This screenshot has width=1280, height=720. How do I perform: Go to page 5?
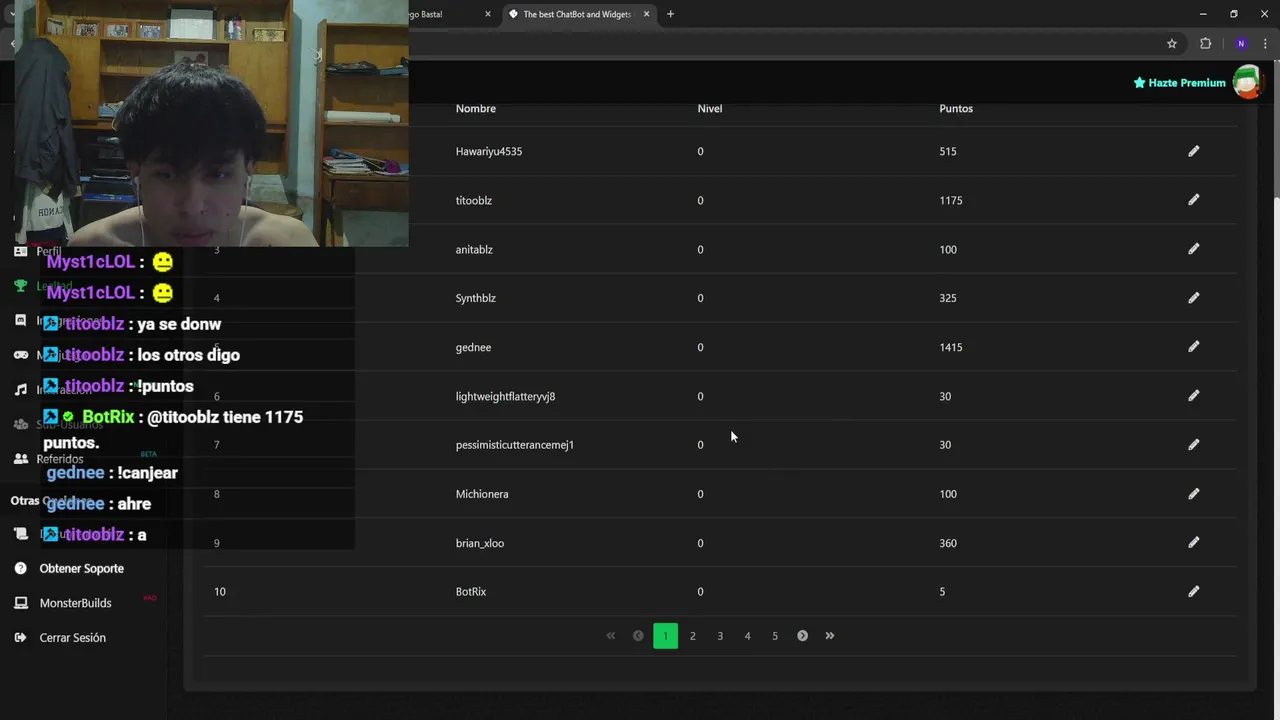775,636
